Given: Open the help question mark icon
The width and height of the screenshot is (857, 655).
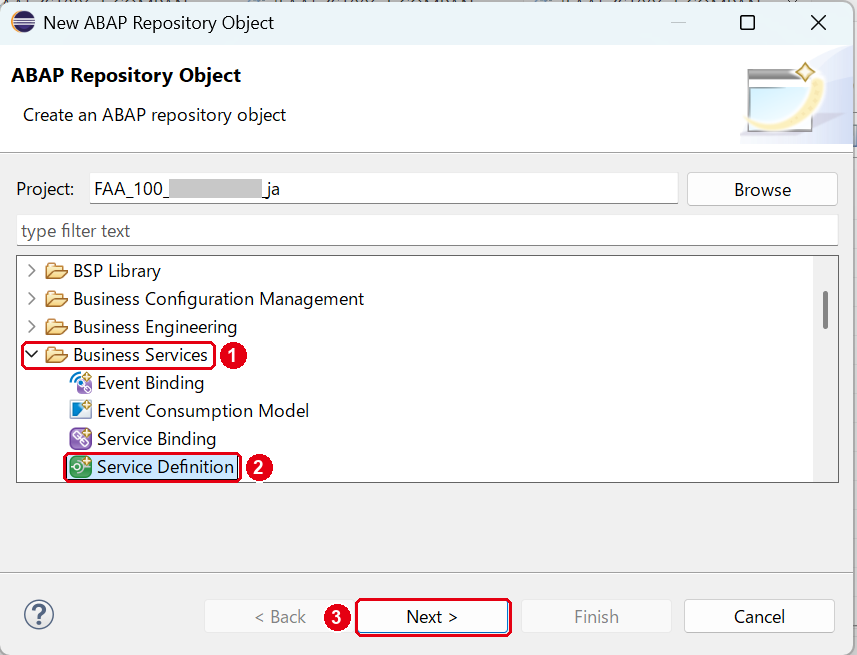Looking at the screenshot, I should coord(39,615).
